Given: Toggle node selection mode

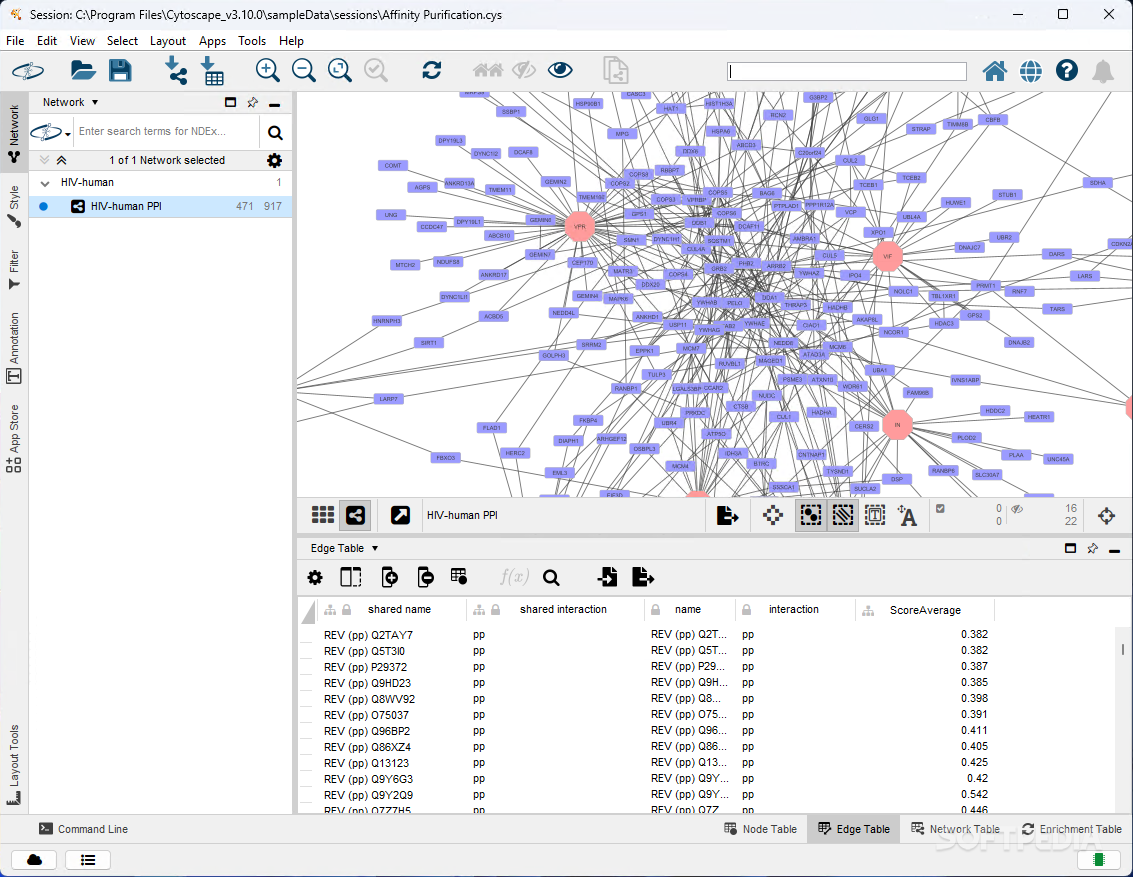Looking at the screenshot, I should [811, 516].
